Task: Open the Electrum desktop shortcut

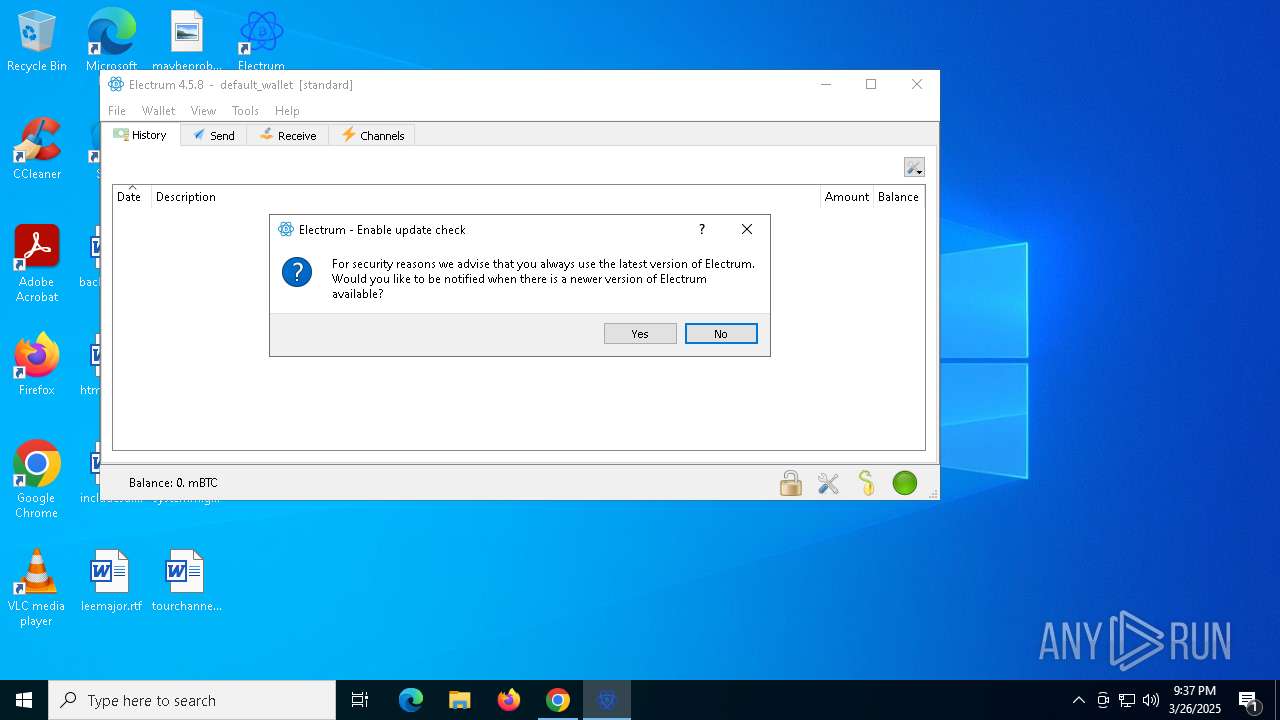Action: 261,42
